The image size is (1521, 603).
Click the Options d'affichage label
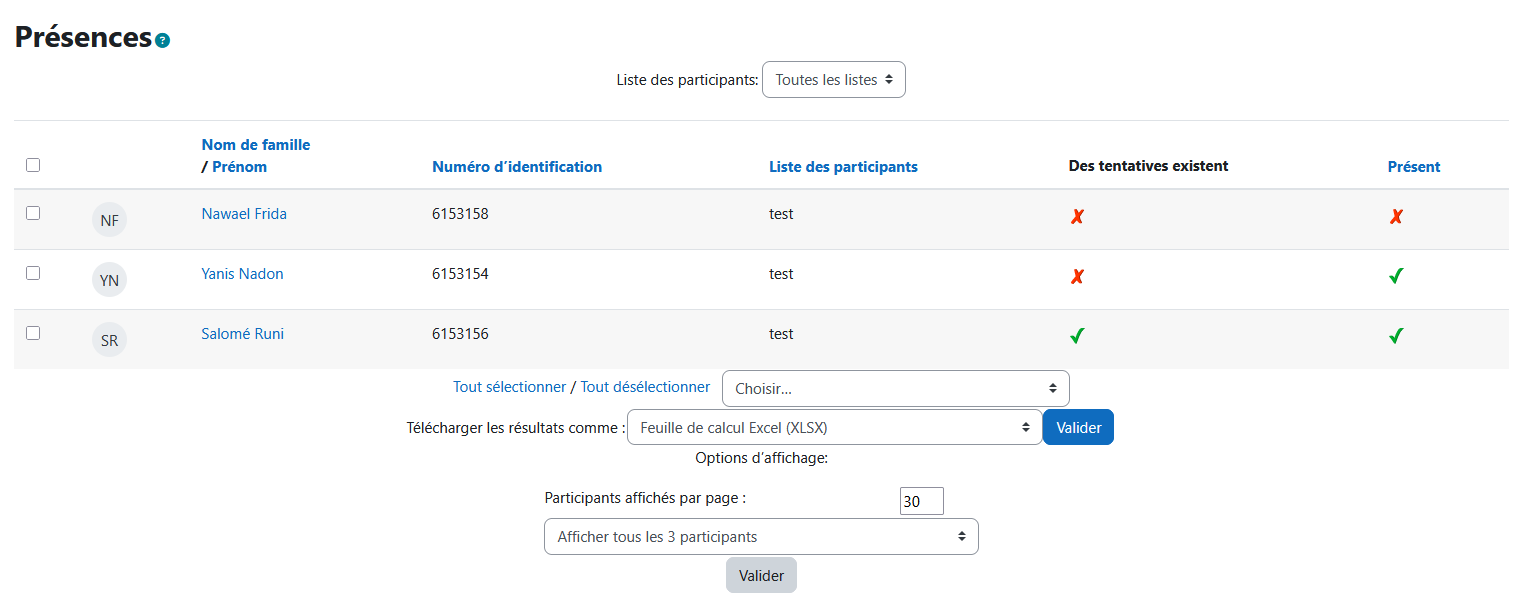762,458
